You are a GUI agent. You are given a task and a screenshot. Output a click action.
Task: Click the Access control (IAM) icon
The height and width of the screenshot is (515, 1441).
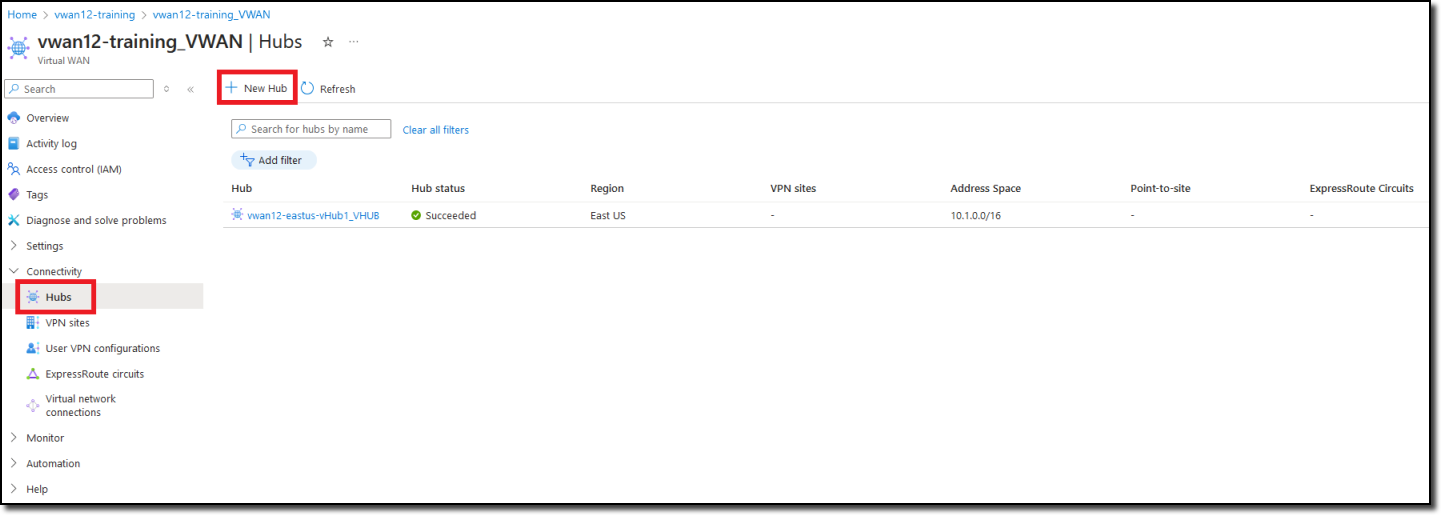point(14,169)
